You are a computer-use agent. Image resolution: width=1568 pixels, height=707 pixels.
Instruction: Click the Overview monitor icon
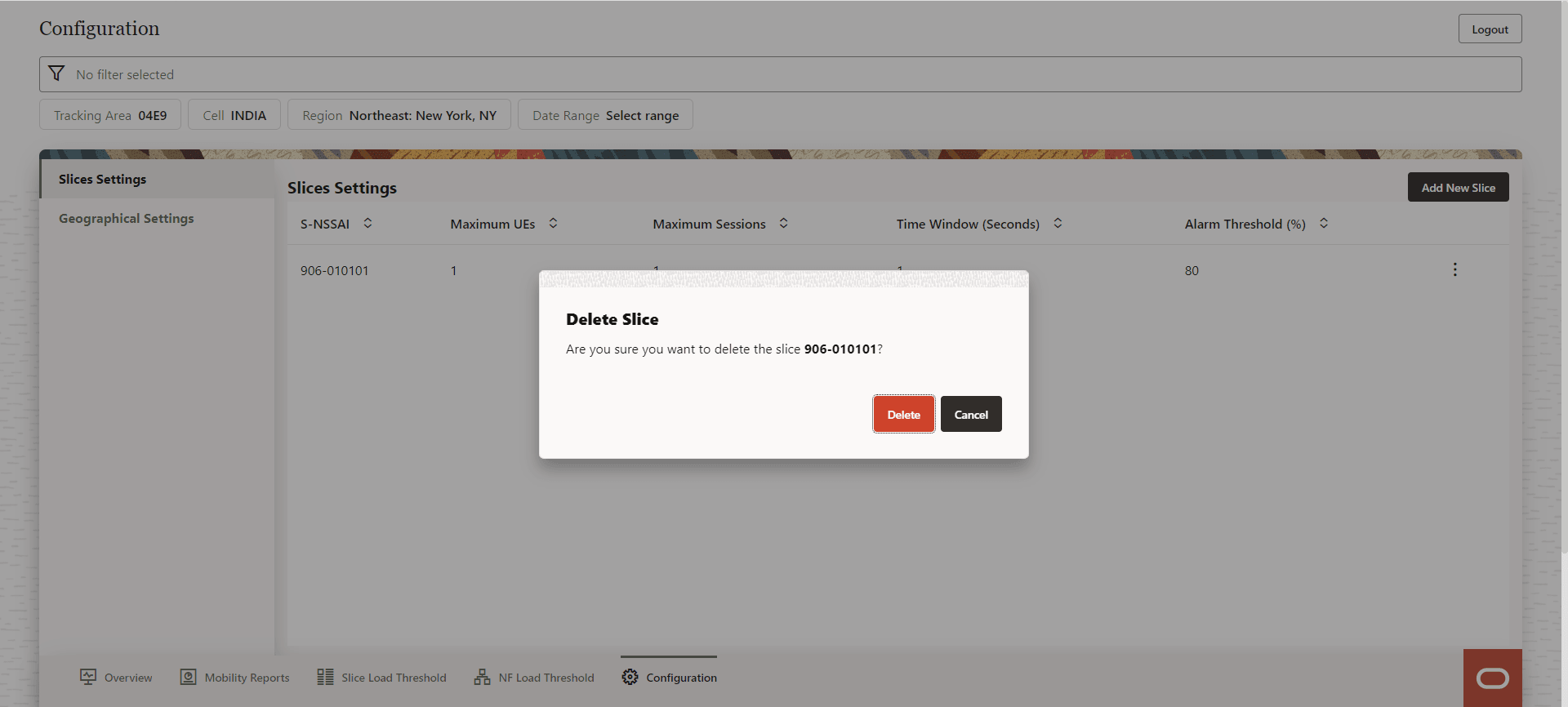point(88,677)
